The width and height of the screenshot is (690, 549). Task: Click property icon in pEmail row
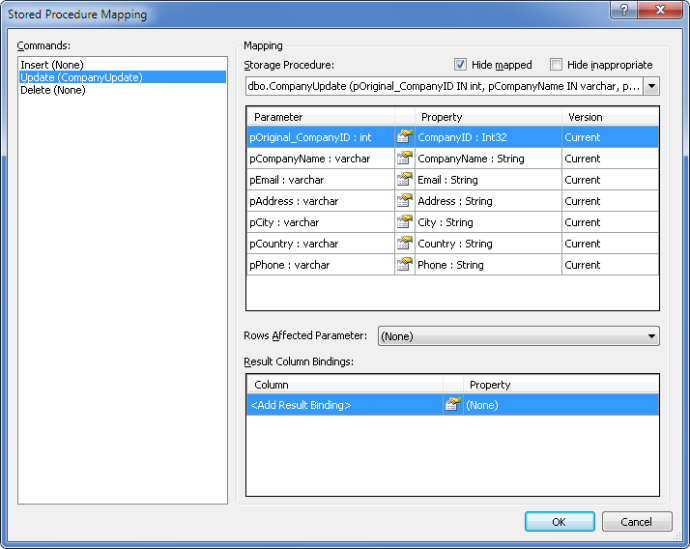[404, 180]
